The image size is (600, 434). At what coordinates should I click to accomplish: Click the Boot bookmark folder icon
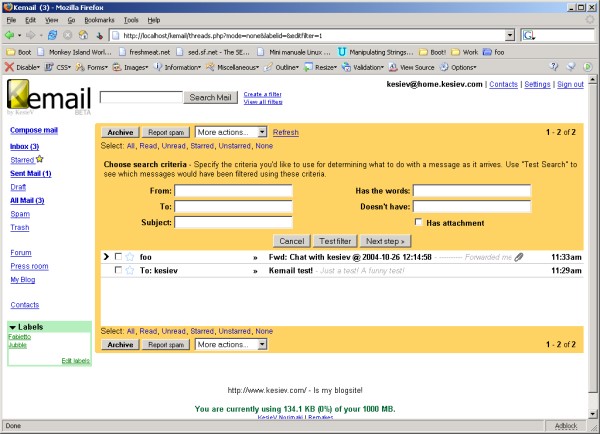point(10,52)
